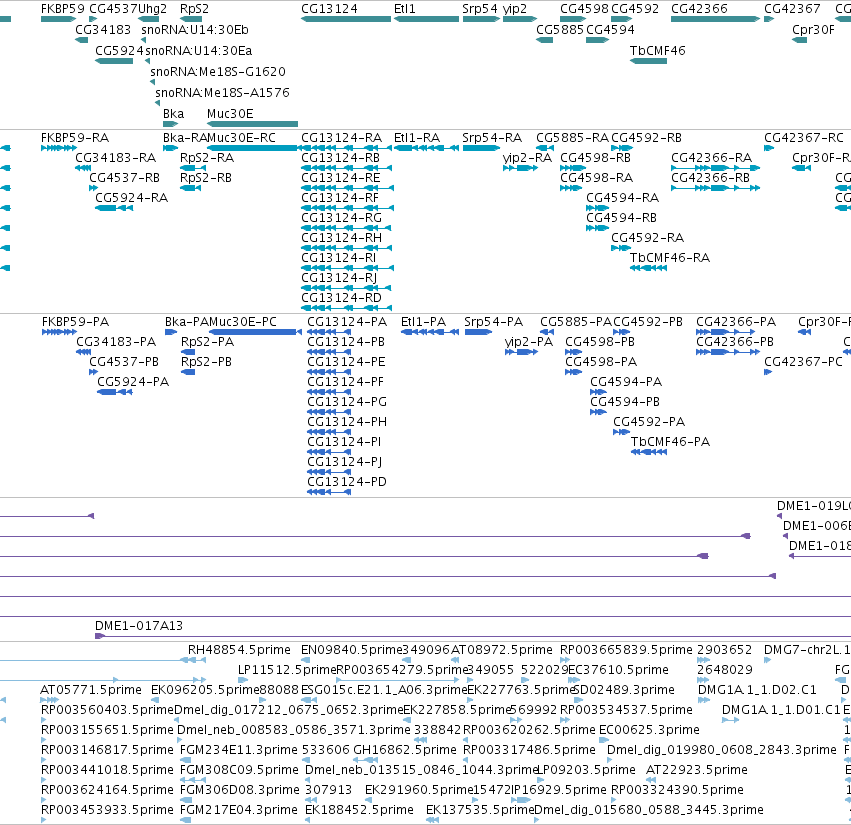
Task: Click transcript CG13124-RD
Action: tap(341, 297)
